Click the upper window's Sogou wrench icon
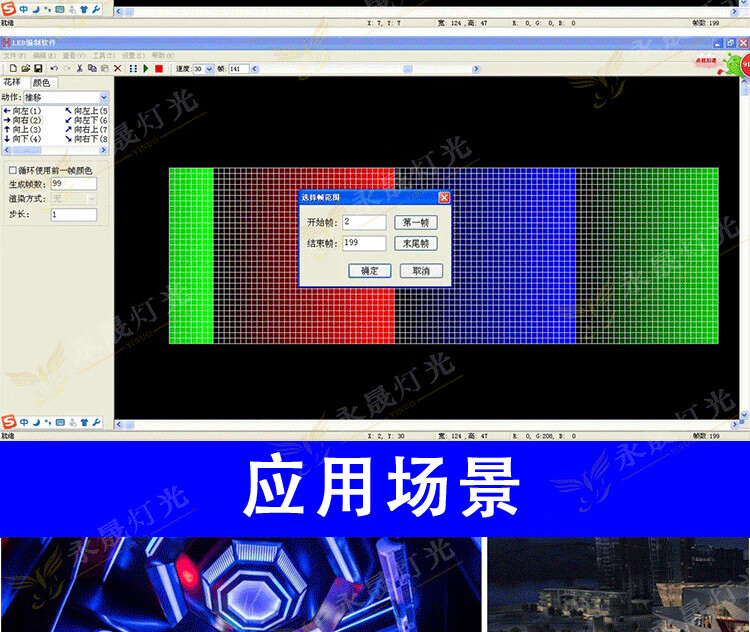Image resolution: width=750 pixels, height=632 pixels. (x=96, y=9)
